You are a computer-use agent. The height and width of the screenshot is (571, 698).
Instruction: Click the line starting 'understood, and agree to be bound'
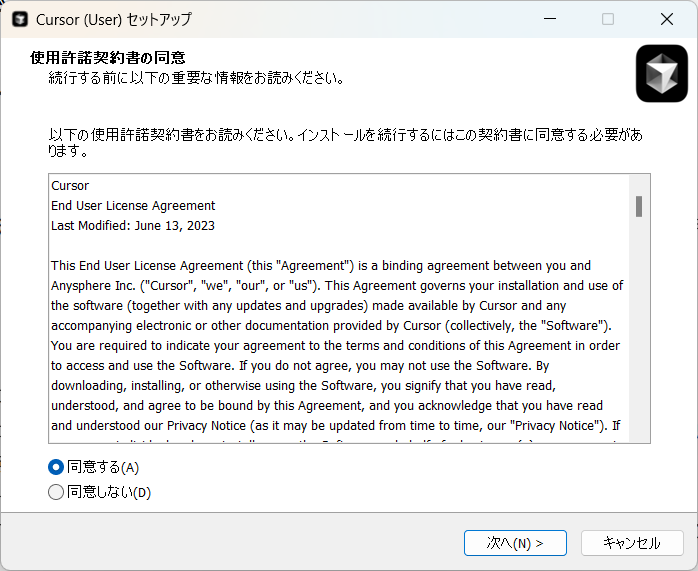pos(327,406)
